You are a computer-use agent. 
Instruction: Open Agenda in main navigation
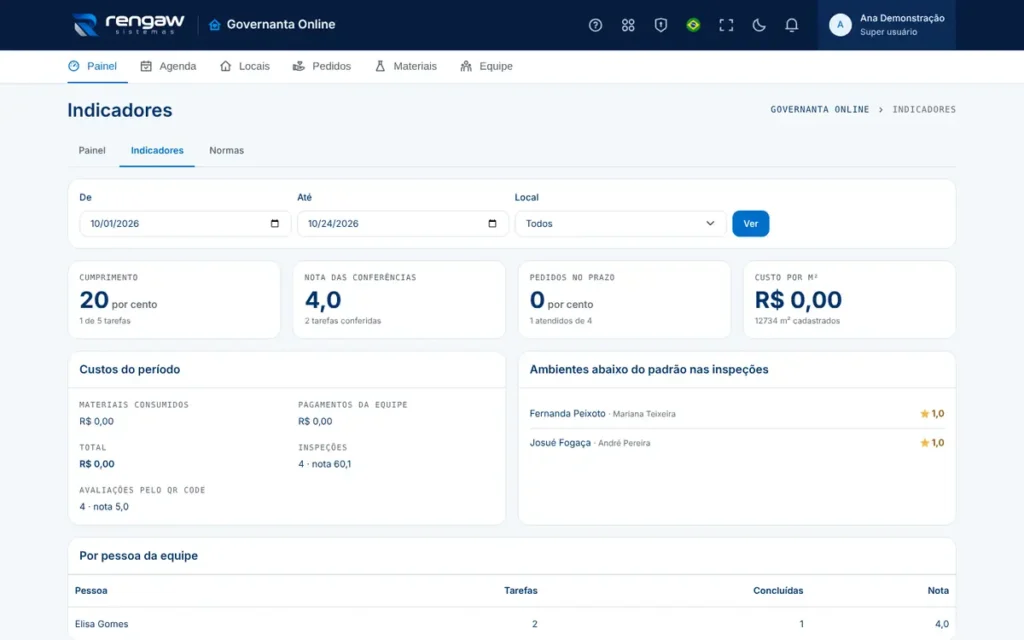click(168, 66)
